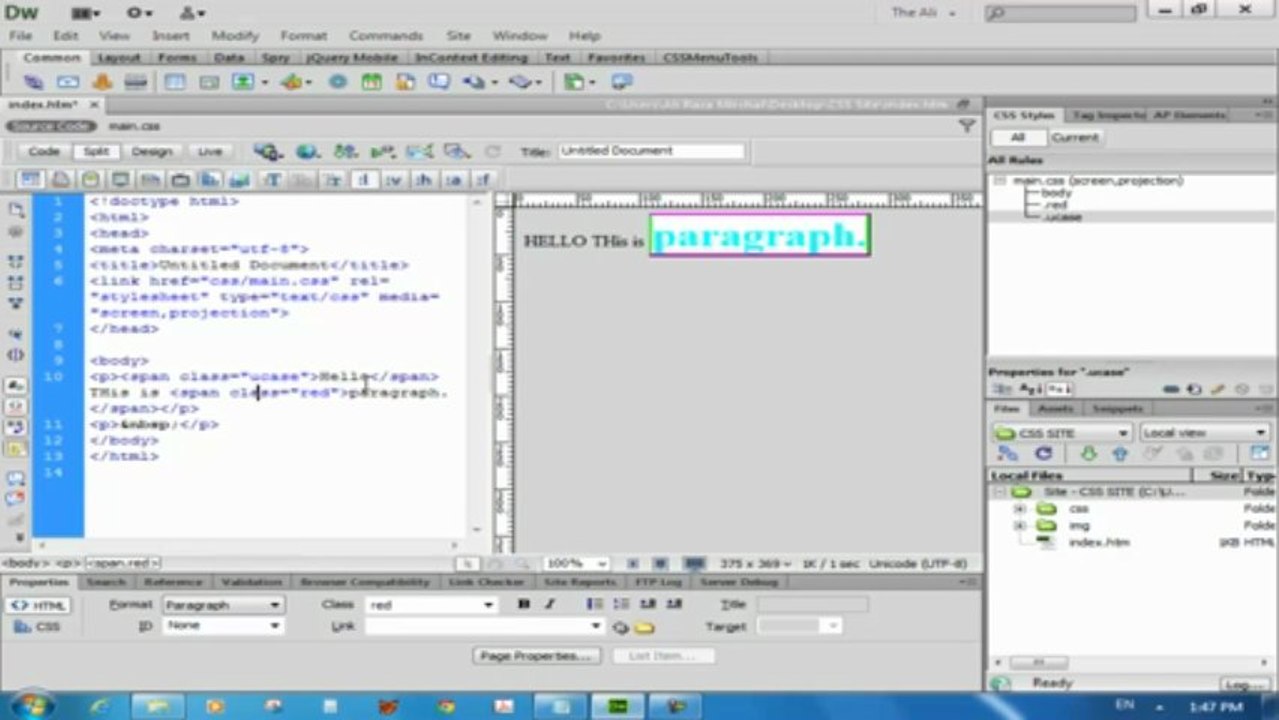Toggle Source Code file view
The width and height of the screenshot is (1279, 720).
pyautogui.click(x=52, y=126)
